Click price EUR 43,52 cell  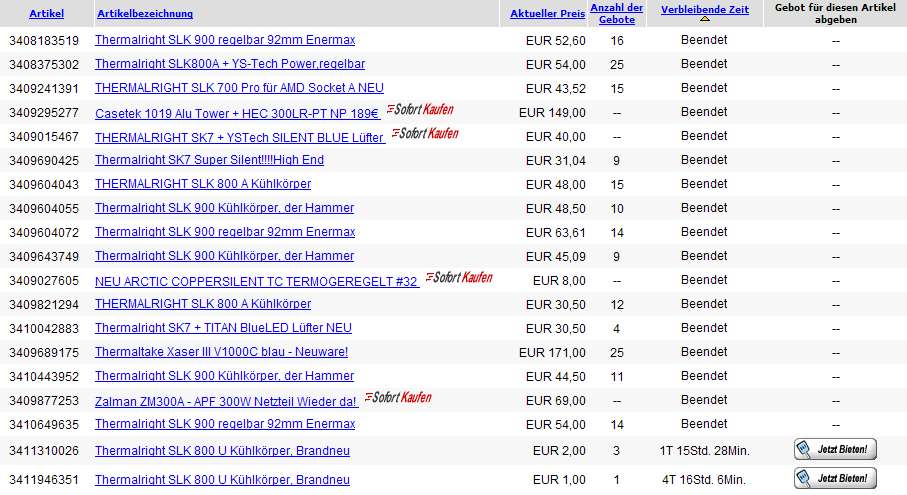556,88
